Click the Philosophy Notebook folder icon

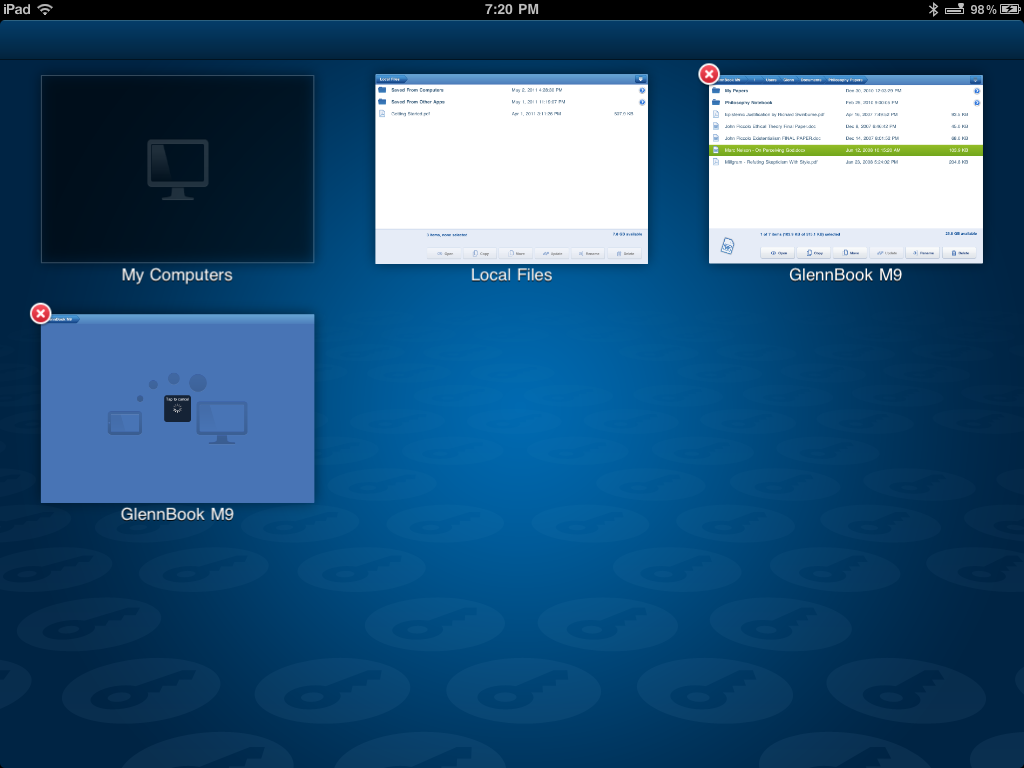click(716, 102)
